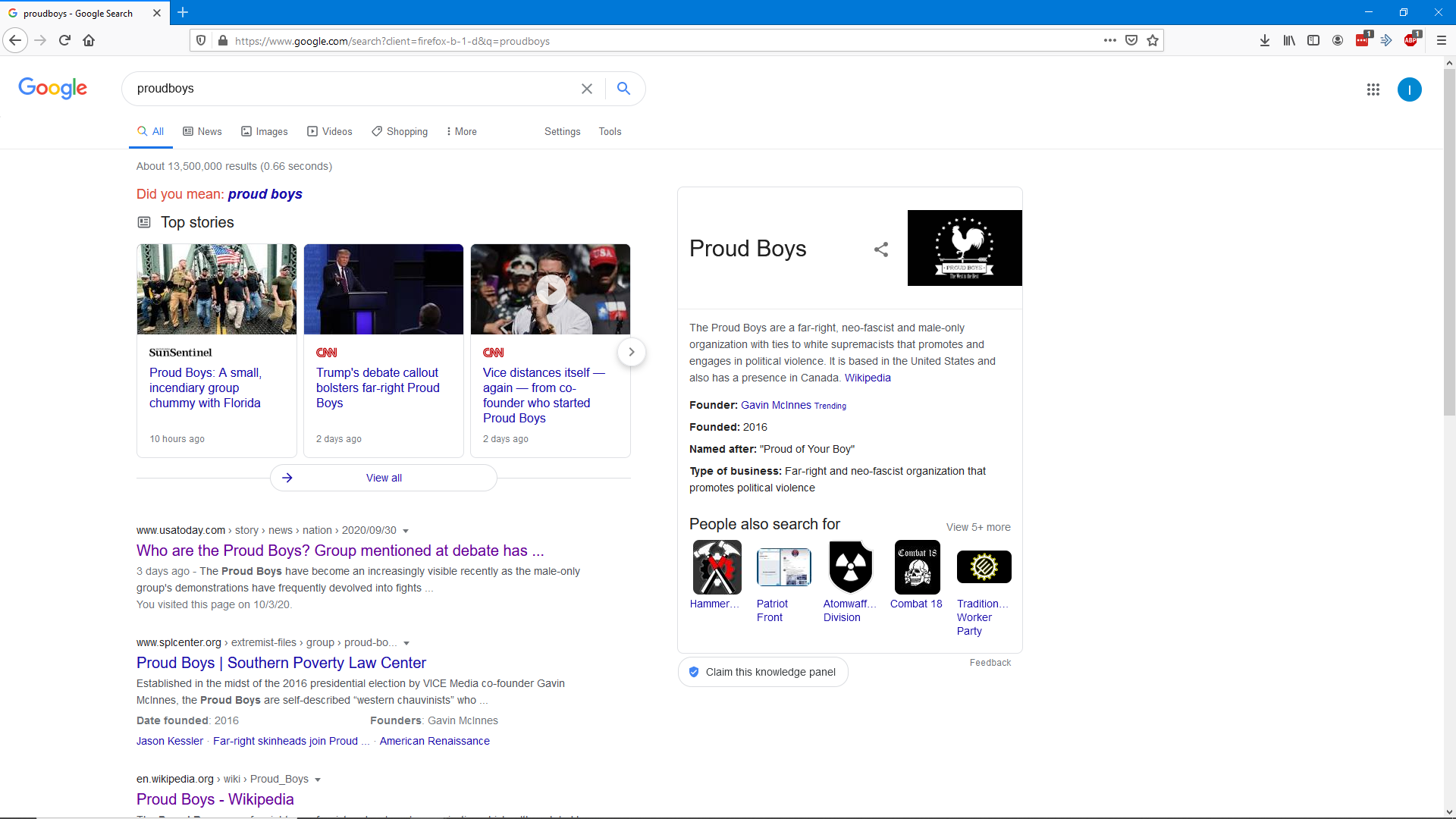Click the page vertical scrollbar
Viewport: 1456px width, 819px height.
pyautogui.click(x=1449, y=243)
